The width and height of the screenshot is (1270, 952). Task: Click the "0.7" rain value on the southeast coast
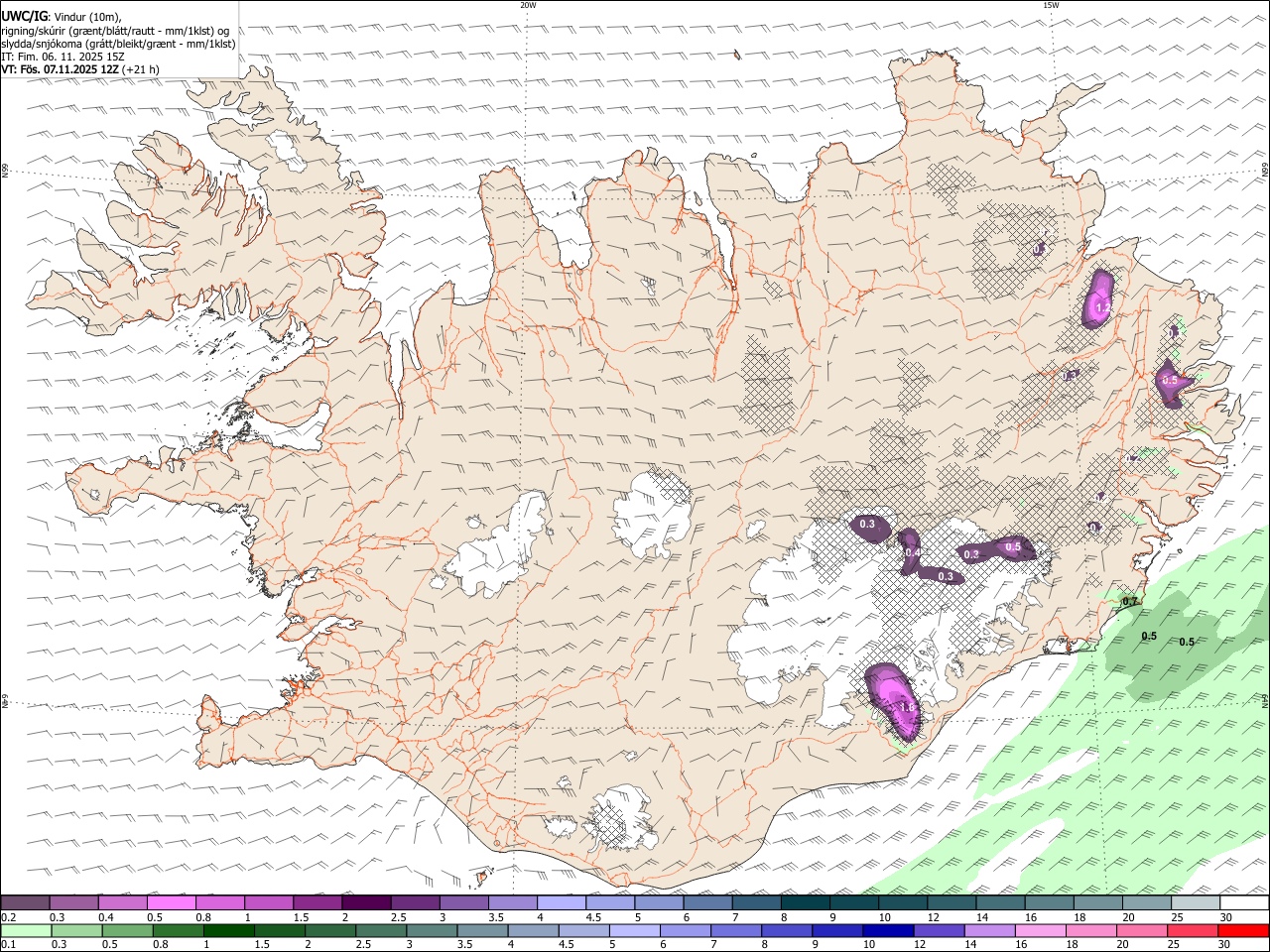1129,602
